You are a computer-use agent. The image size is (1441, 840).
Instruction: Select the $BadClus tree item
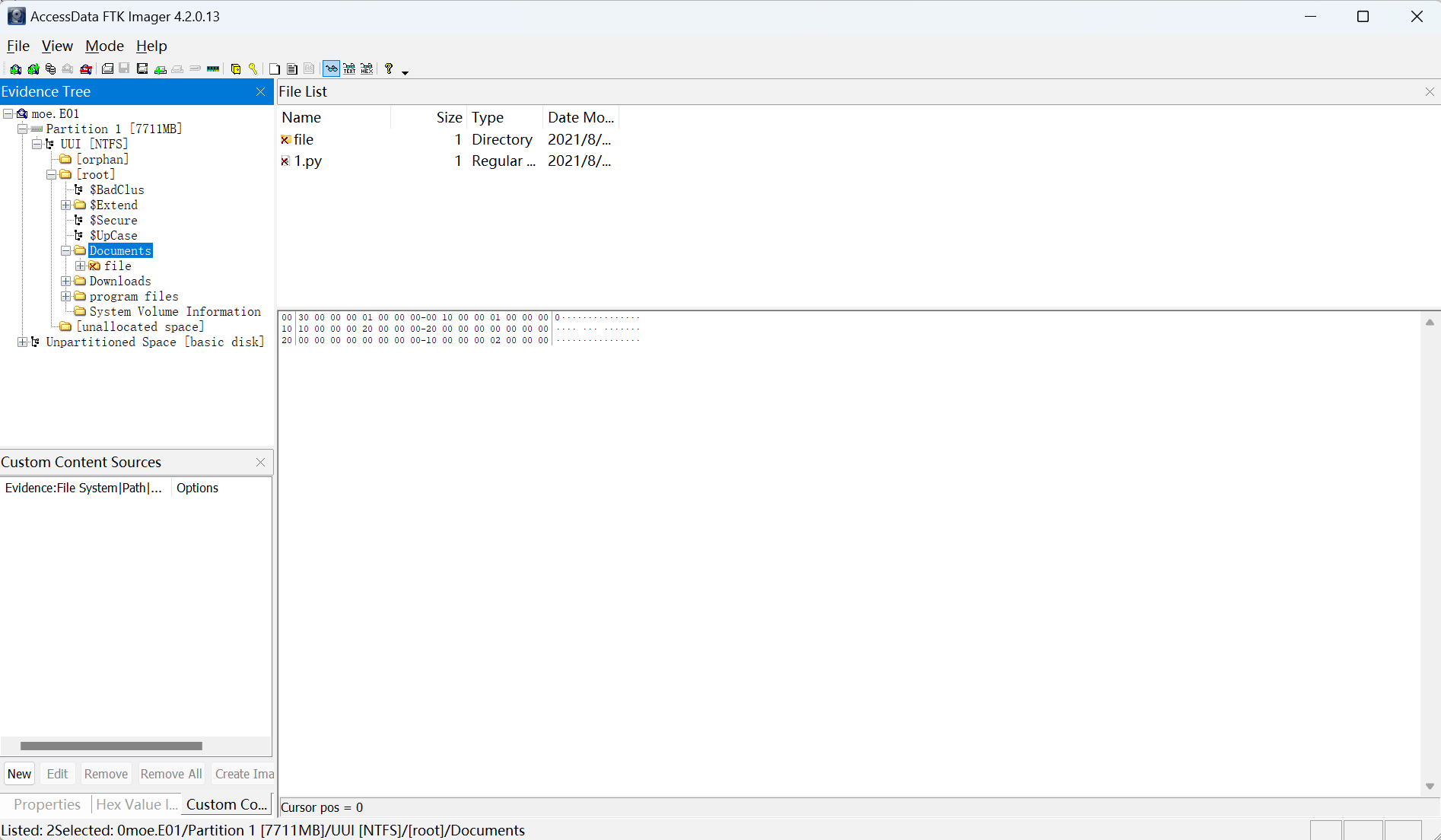[116, 189]
